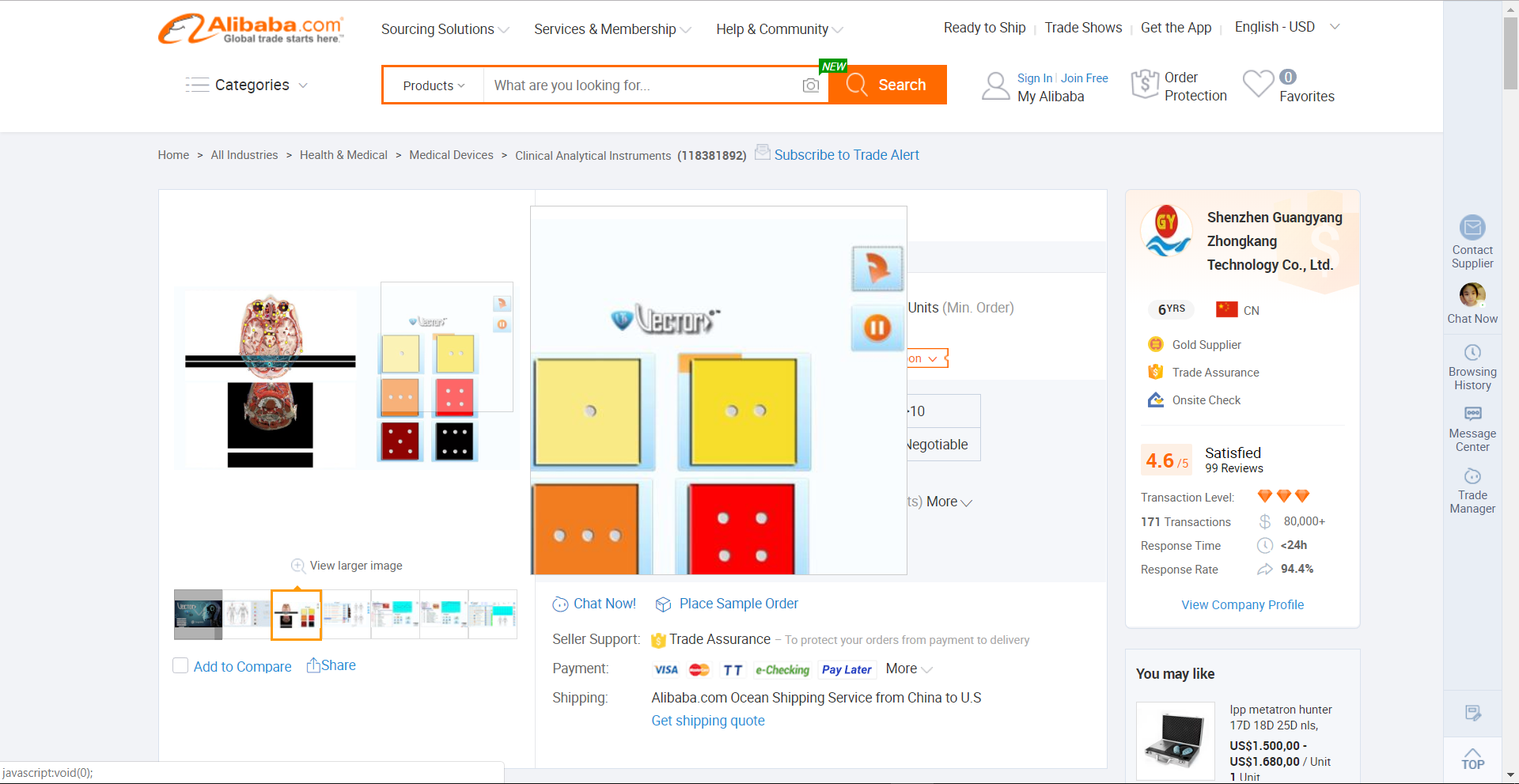Expand the English - USD language selector

[x=1286, y=27]
